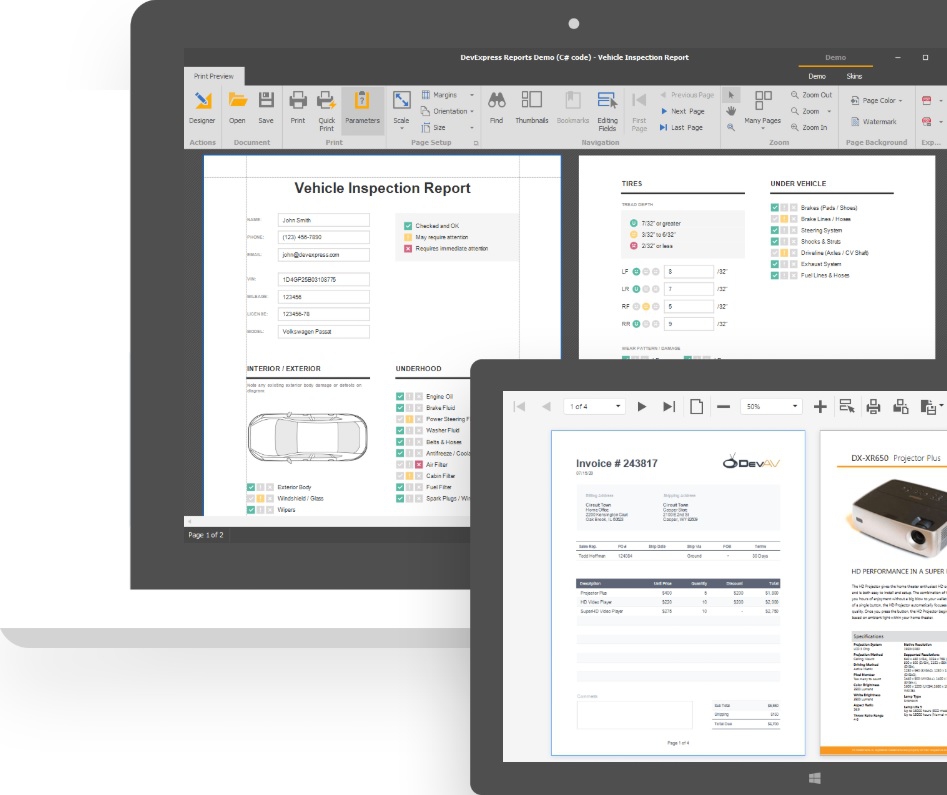Open the report Designer
The height and width of the screenshot is (795, 947).
coord(202,108)
